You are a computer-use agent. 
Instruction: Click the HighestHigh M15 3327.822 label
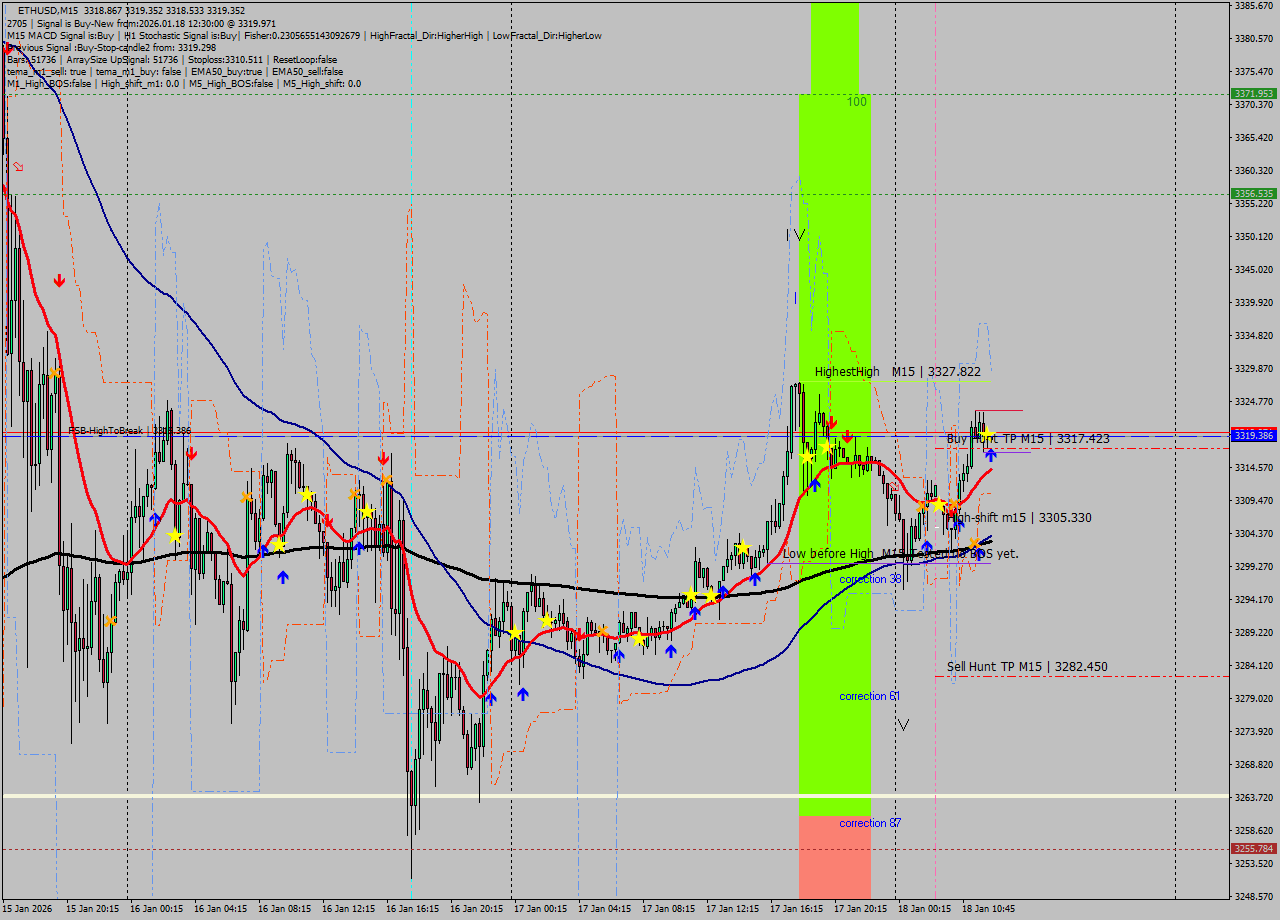pyautogui.click(x=897, y=372)
